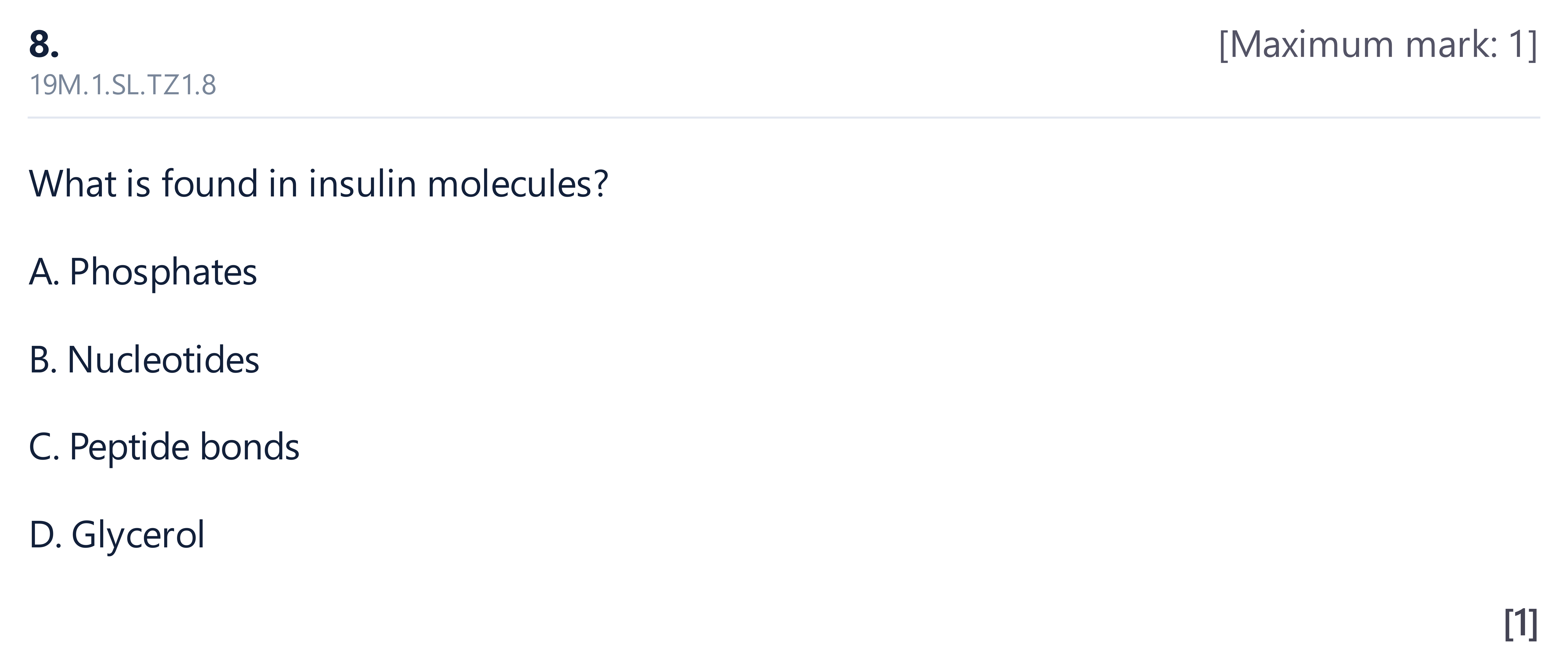Click the horizontal divider under the header
Image resolution: width=1568 pixels, height=670 pixels.
click(784, 117)
